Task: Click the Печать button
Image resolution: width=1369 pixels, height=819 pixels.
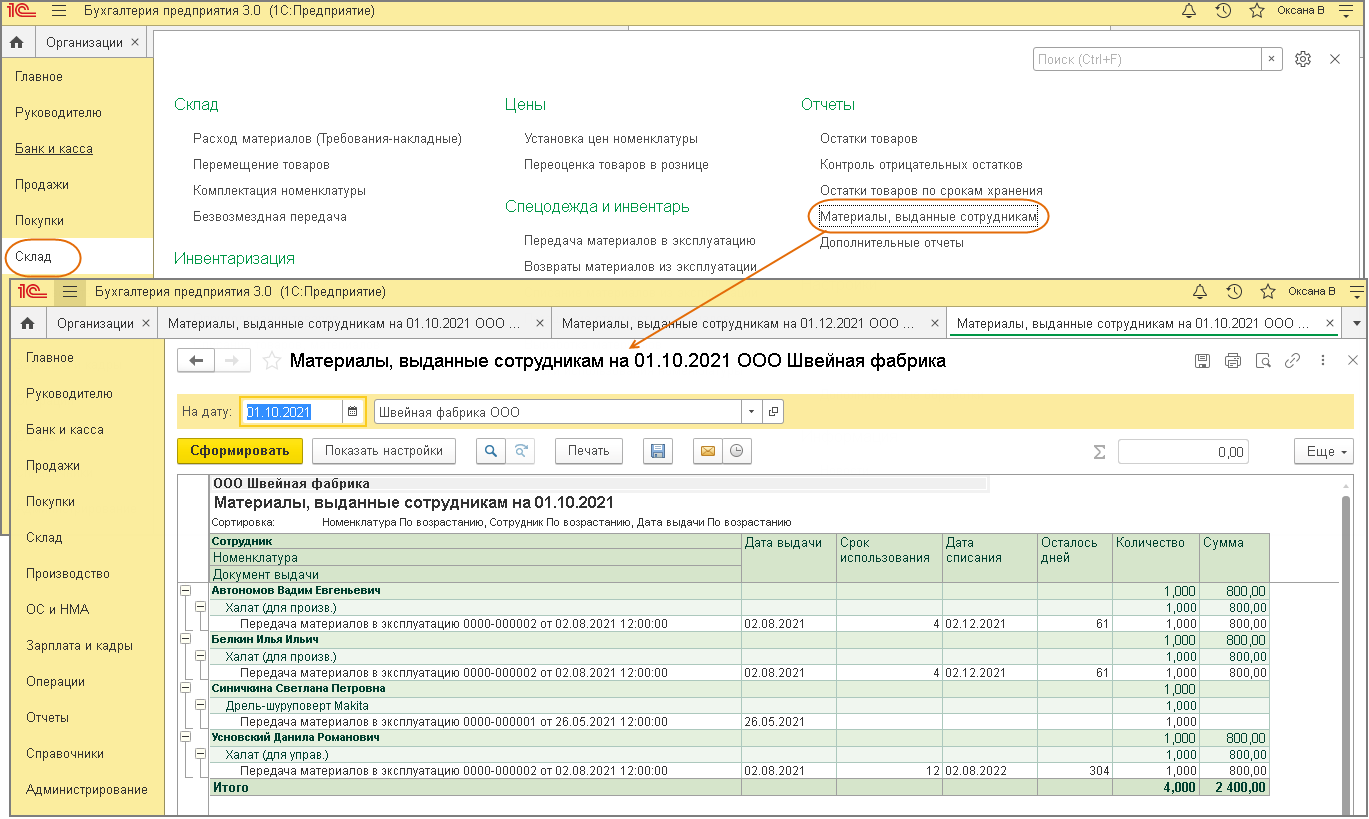Action: [589, 451]
